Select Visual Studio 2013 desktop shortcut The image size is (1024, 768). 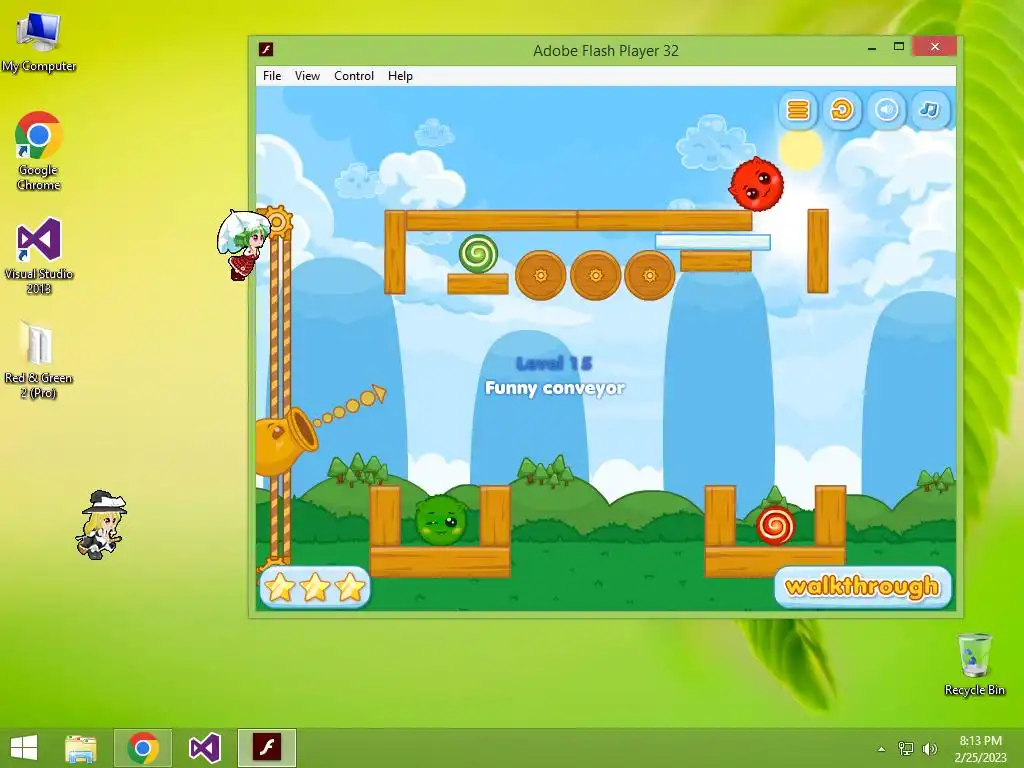pyautogui.click(x=39, y=256)
